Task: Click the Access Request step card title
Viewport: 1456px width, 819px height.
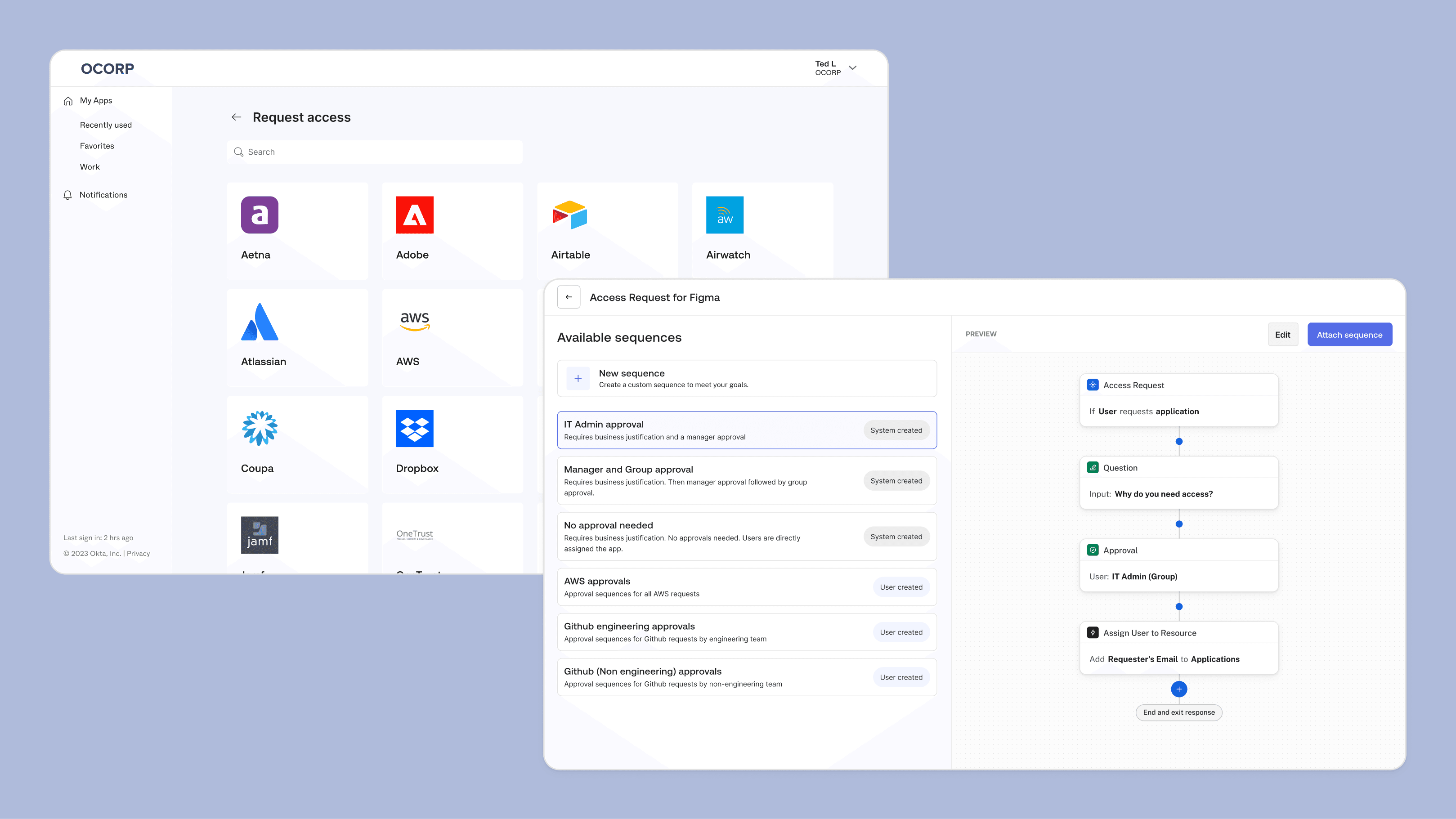Action: [x=1134, y=385]
